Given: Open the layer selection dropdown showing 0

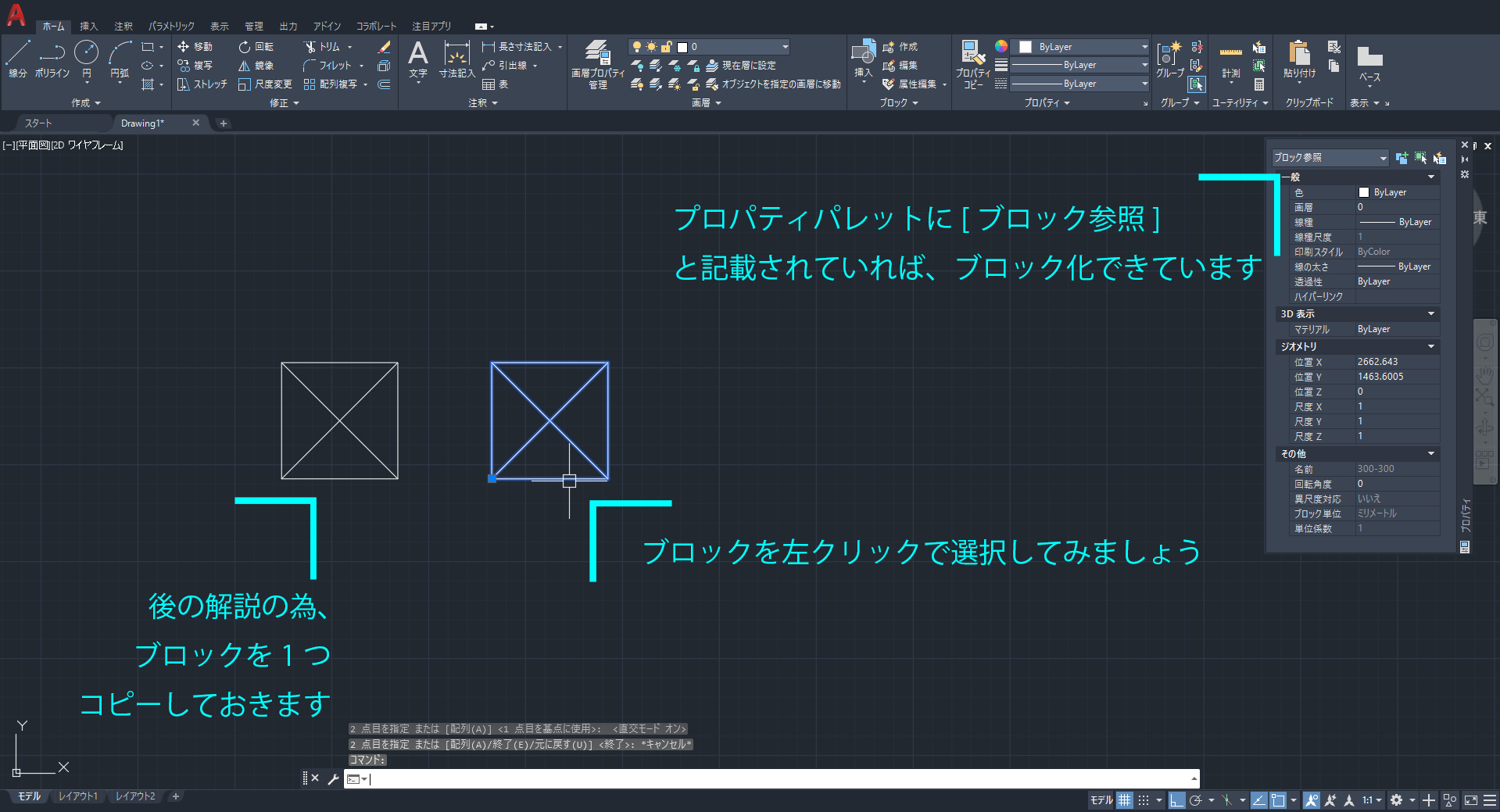Looking at the screenshot, I should [x=784, y=46].
